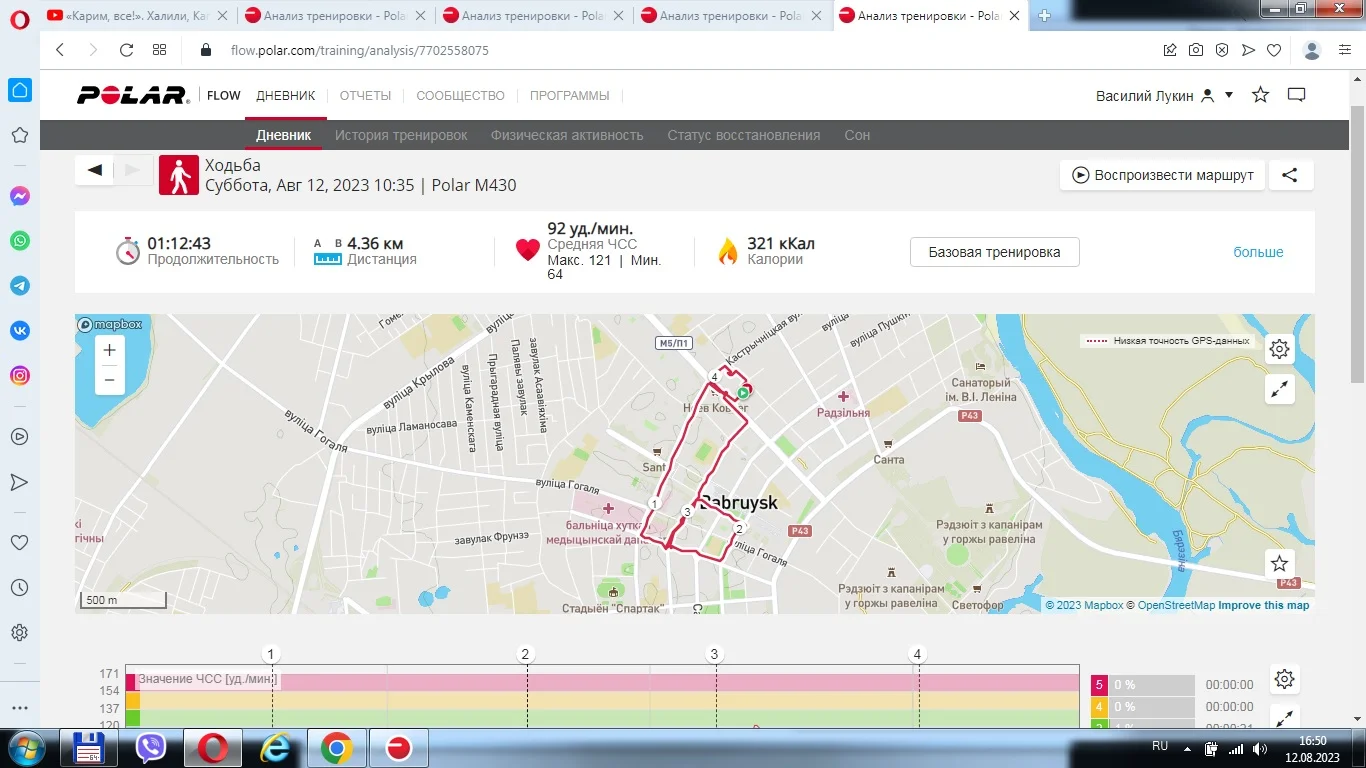Image resolution: width=1366 pixels, height=768 pixels.
Task: Zoom in on the map
Action: tap(110, 351)
